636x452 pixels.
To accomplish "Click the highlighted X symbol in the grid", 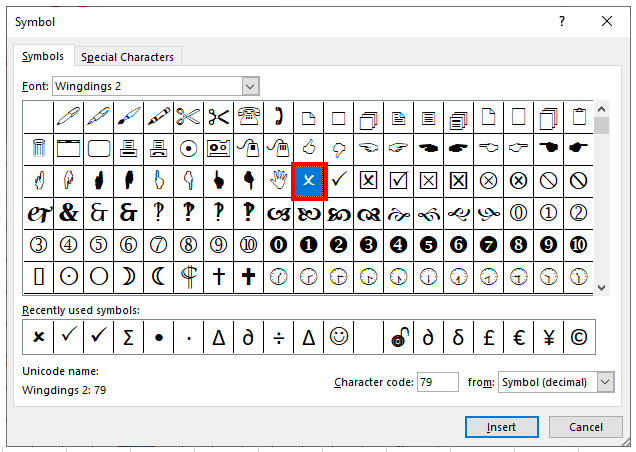I will (309, 180).
